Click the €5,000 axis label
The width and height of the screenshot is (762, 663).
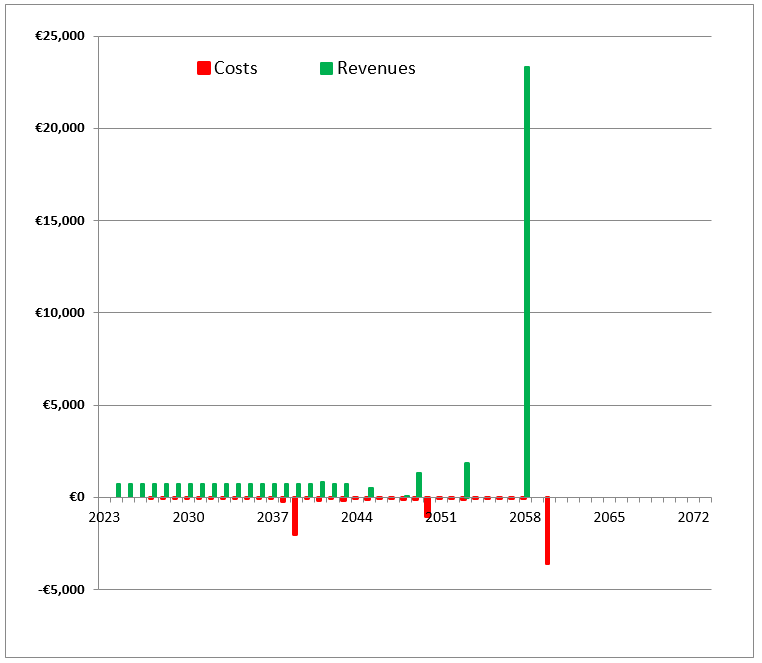pos(64,405)
